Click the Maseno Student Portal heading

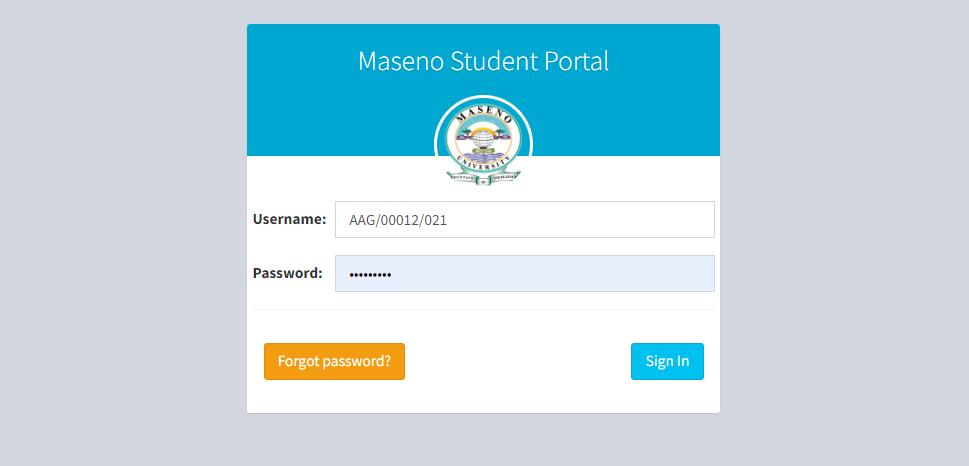pyautogui.click(x=483, y=61)
